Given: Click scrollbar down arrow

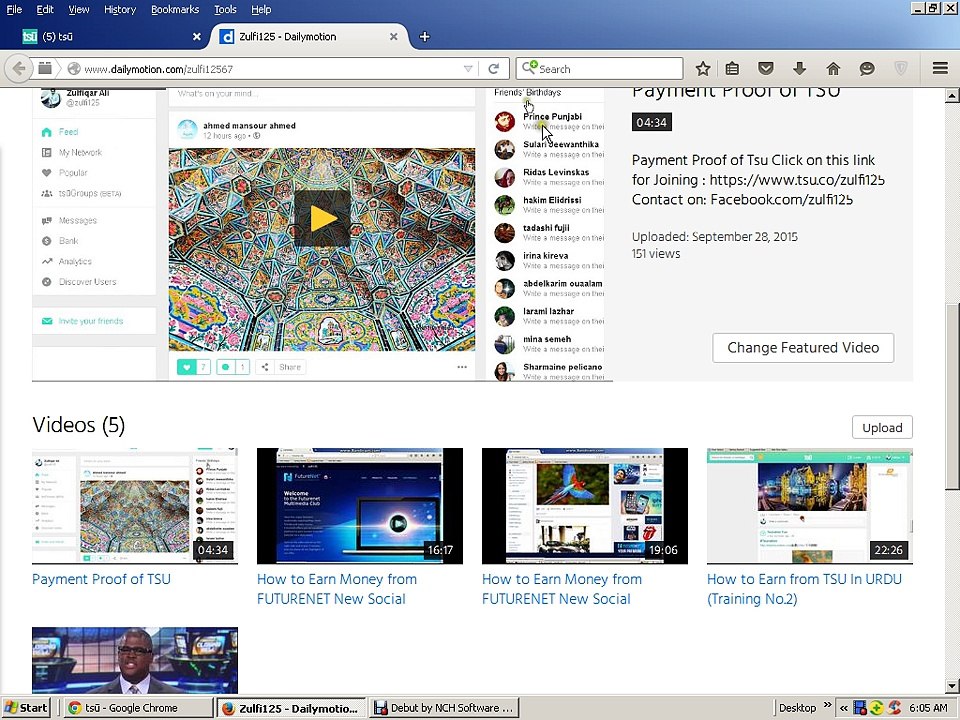Looking at the screenshot, I should [x=952, y=686].
